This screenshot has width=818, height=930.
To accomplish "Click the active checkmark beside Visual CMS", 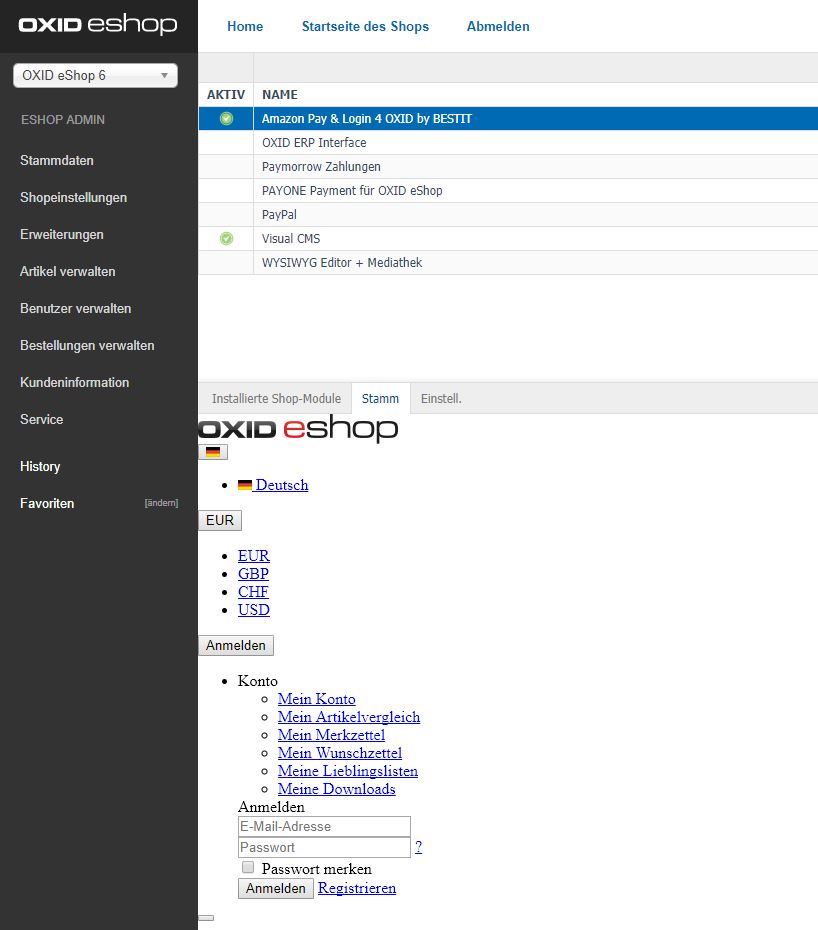I will [226, 239].
